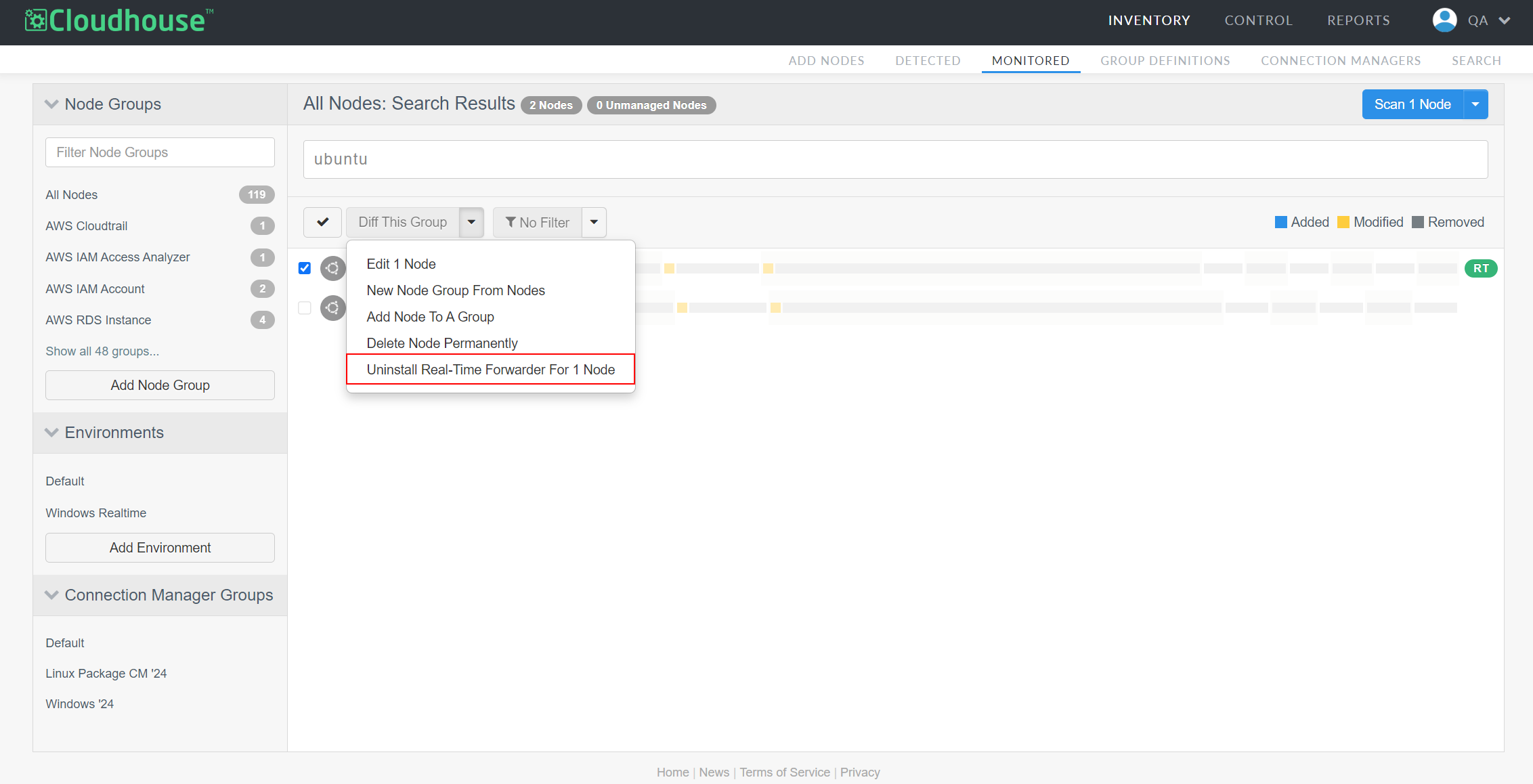
Task: Open the Privacy footer link
Action: 860,772
